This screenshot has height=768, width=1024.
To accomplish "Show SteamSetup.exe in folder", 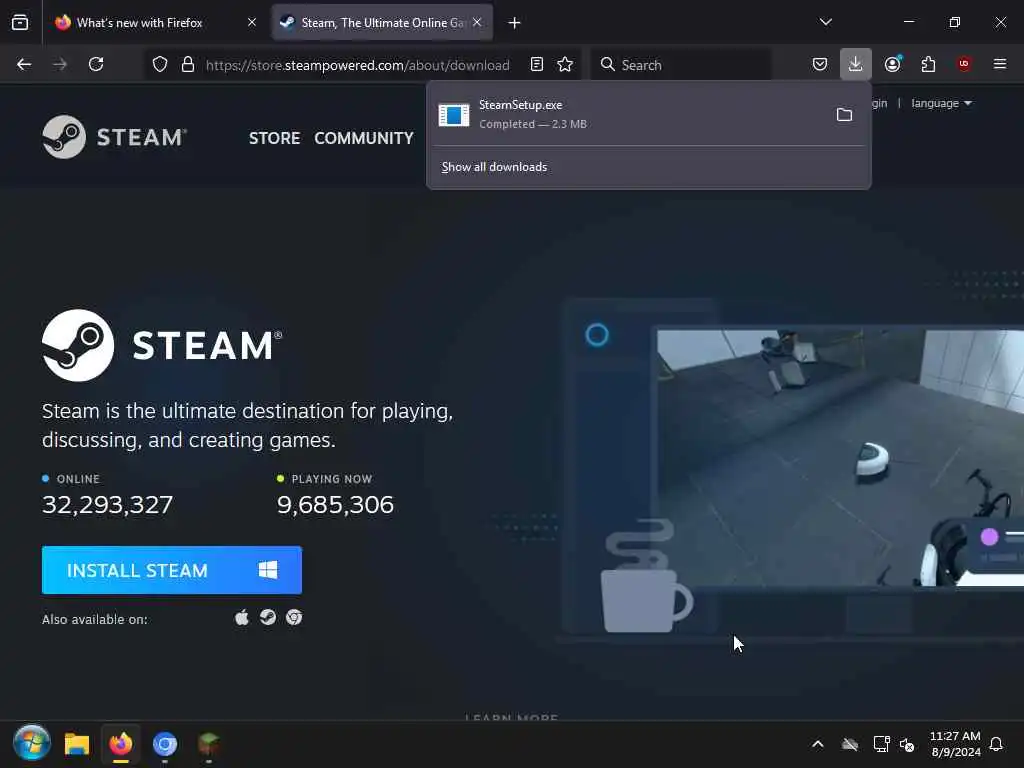I will coord(844,115).
